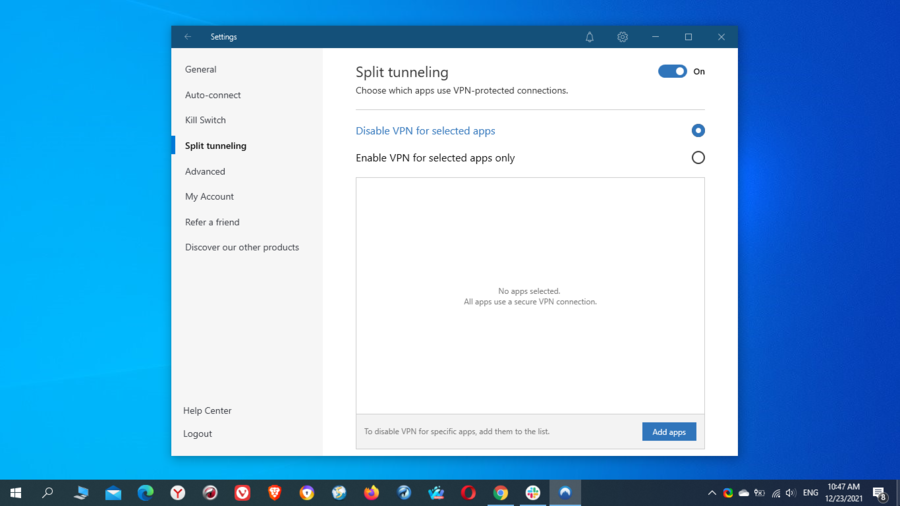This screenshot has width=900, height=506.
Task: Click the Logout link
Action: [x=198, y=434]
